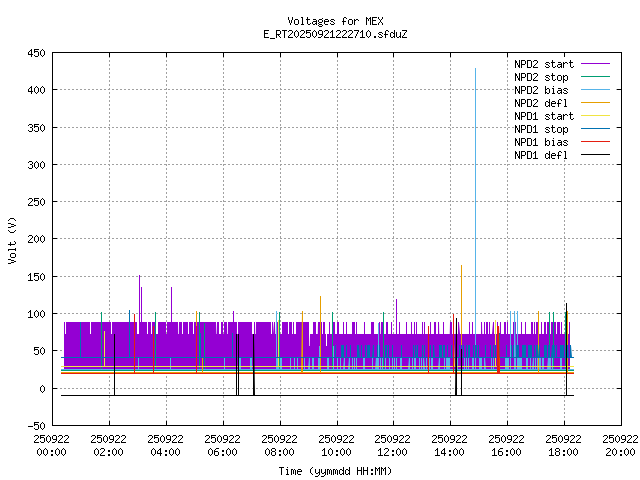Viewport: 640px width, 480px height.
Task: Click the E_RT20250921222710.sfduZ file name subtitle
Action: click(334, 34)
